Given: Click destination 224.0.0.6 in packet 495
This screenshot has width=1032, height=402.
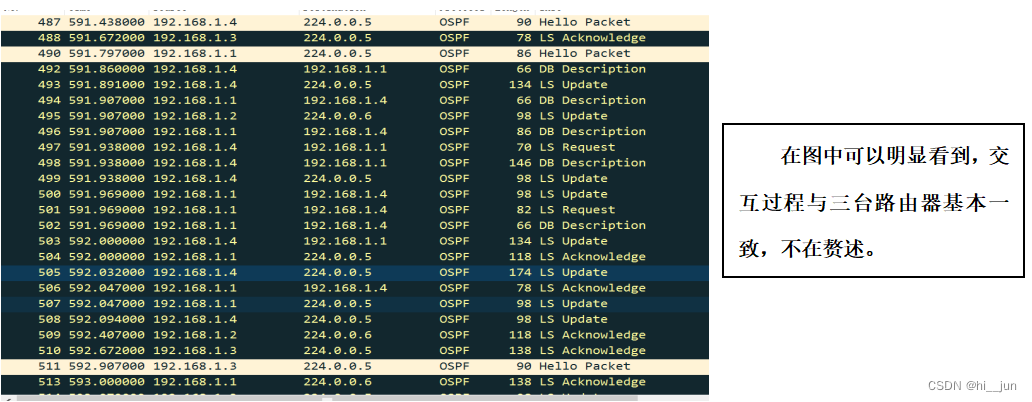Looking at the screenshot, I should tap(338, 116).
